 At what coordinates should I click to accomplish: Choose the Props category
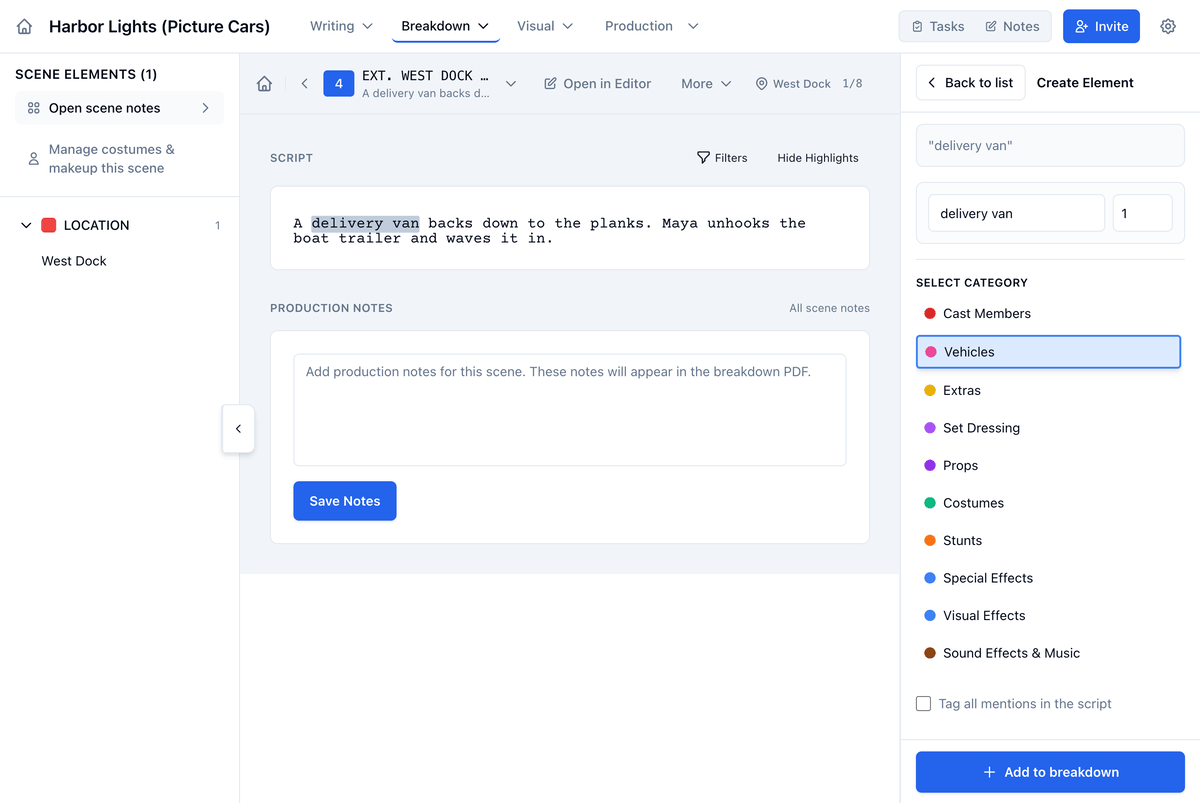[x=1048, y=466]
